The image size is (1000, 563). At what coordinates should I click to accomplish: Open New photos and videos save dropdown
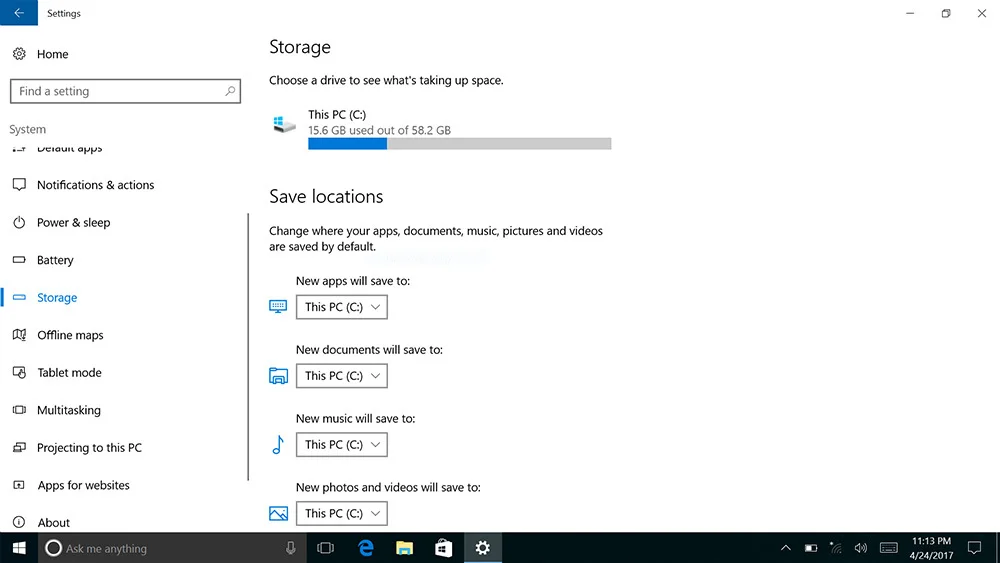coord(341,513)
